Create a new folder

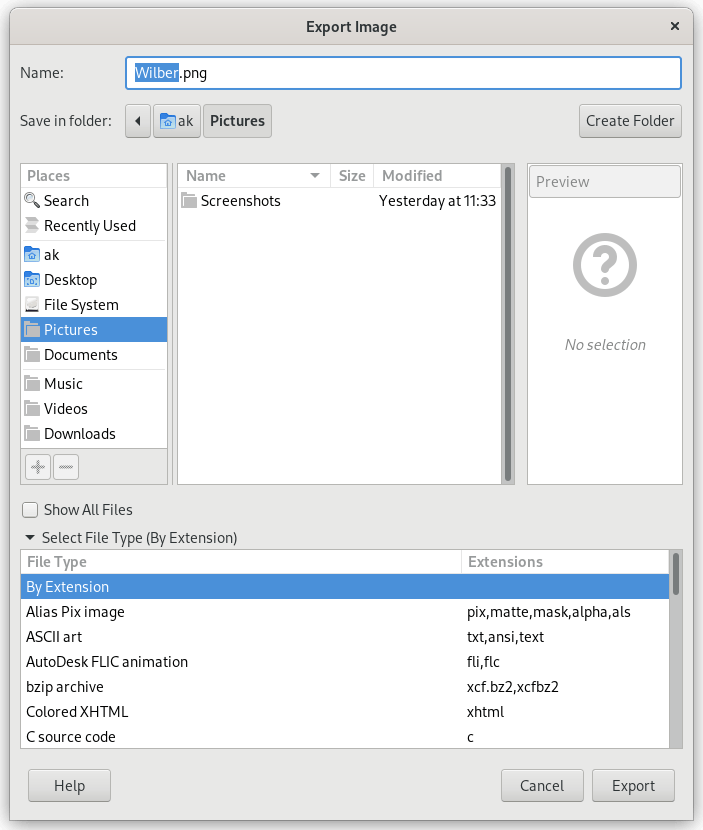pyautogui.click(x=630, y=120)
